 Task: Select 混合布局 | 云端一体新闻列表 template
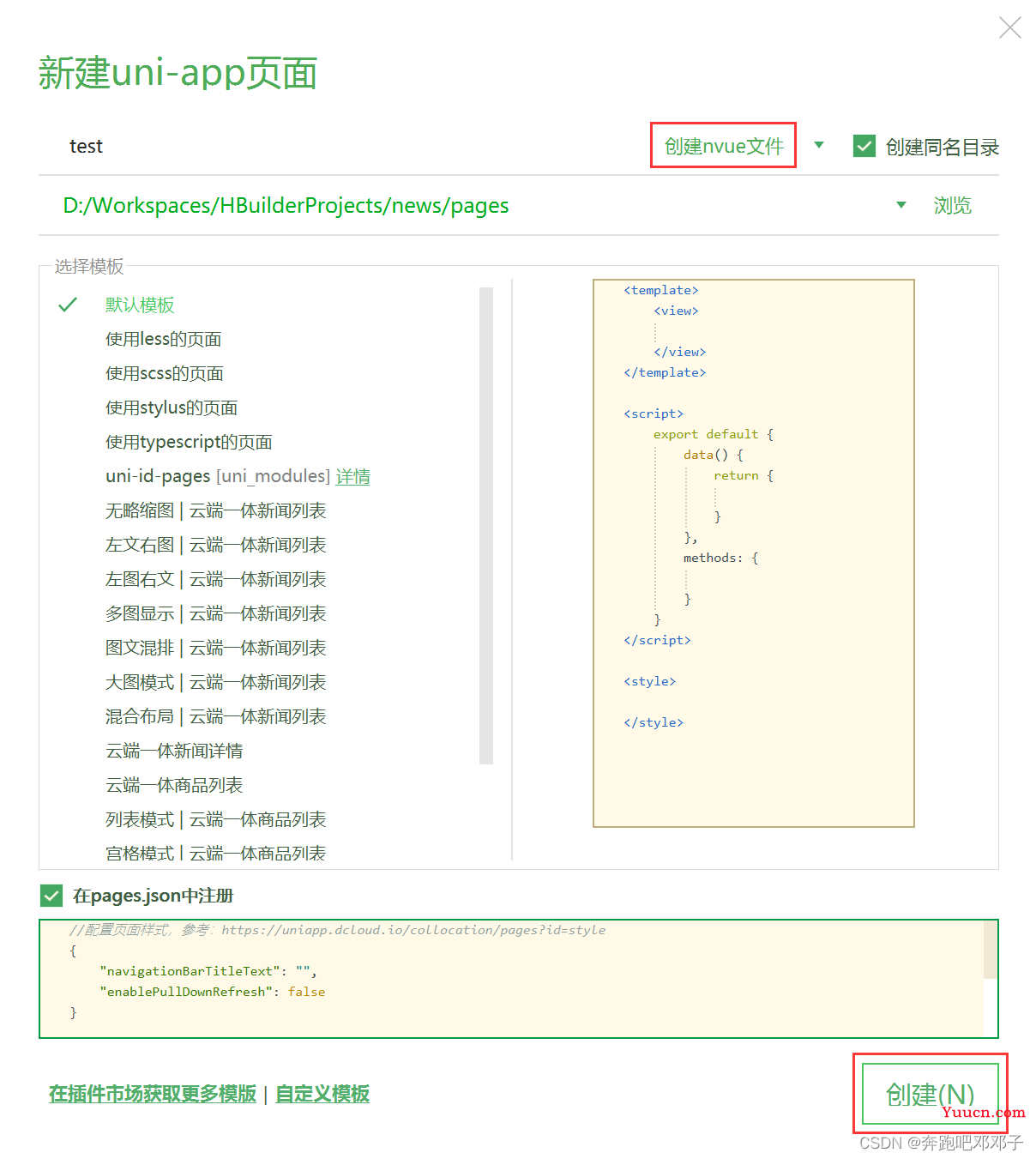point(215,717)
